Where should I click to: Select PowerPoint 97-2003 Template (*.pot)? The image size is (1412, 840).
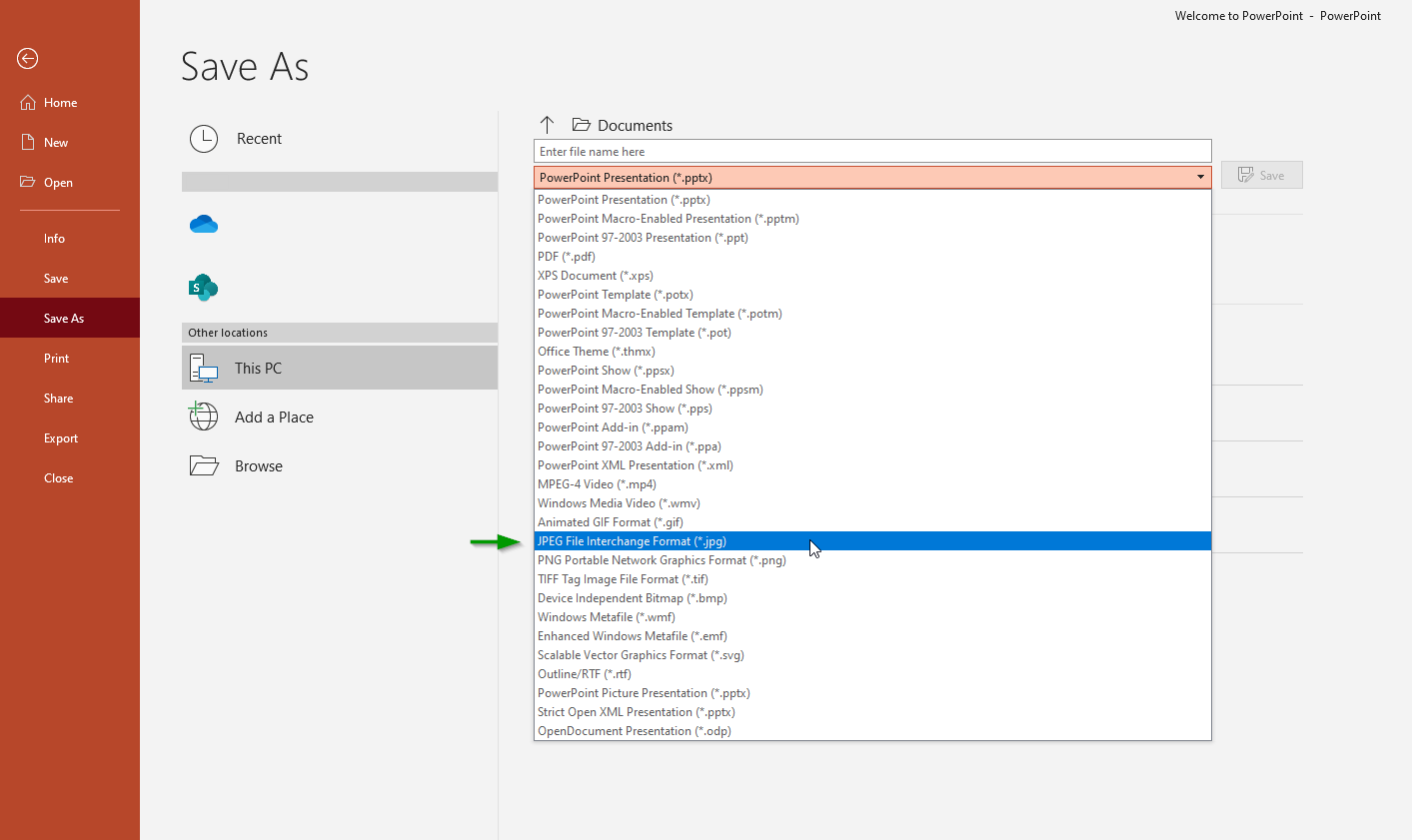pyautogui.click(x=872, y=333)
